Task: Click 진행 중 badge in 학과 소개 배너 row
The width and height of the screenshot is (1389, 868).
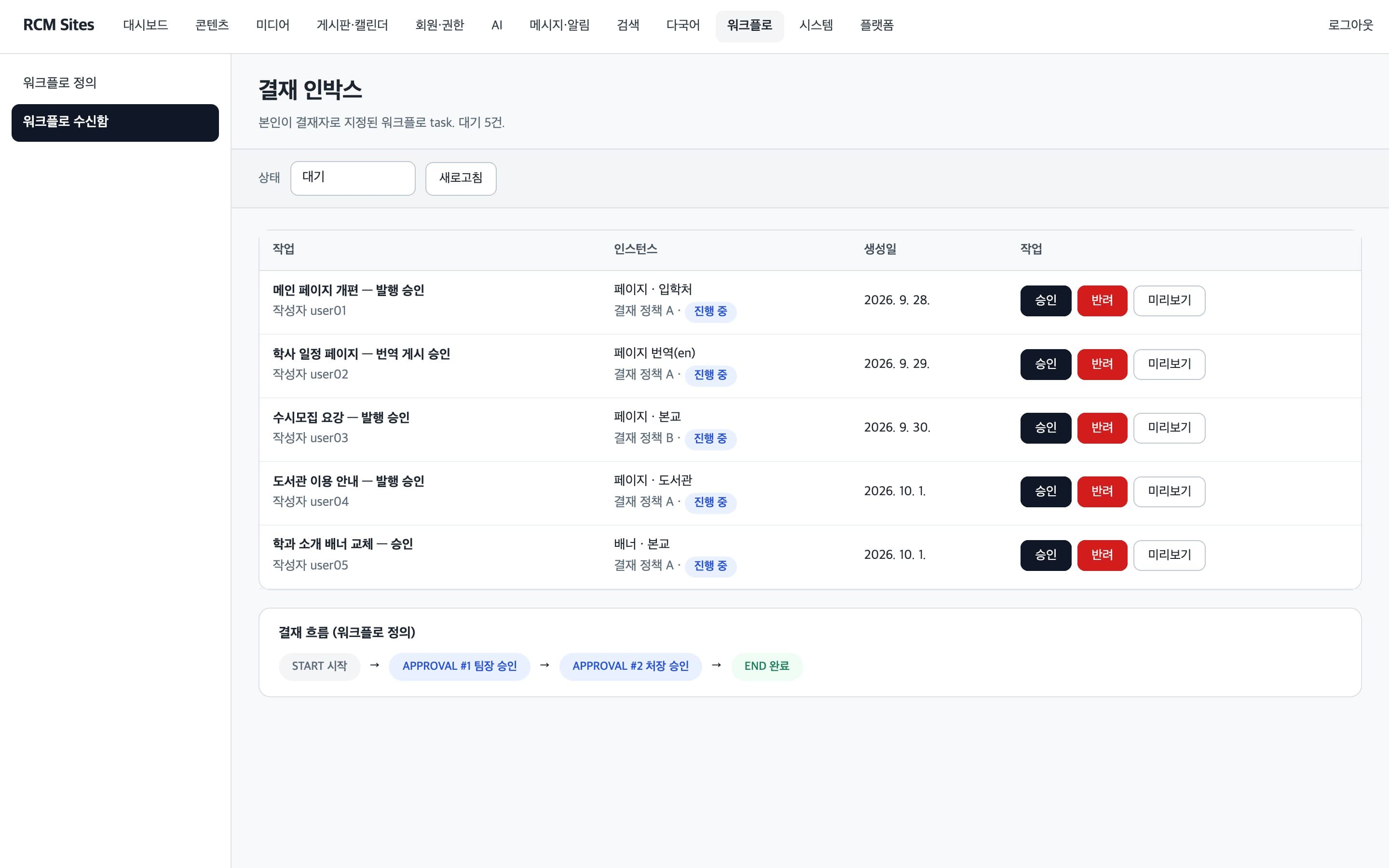Action: (x=710, y=567)
